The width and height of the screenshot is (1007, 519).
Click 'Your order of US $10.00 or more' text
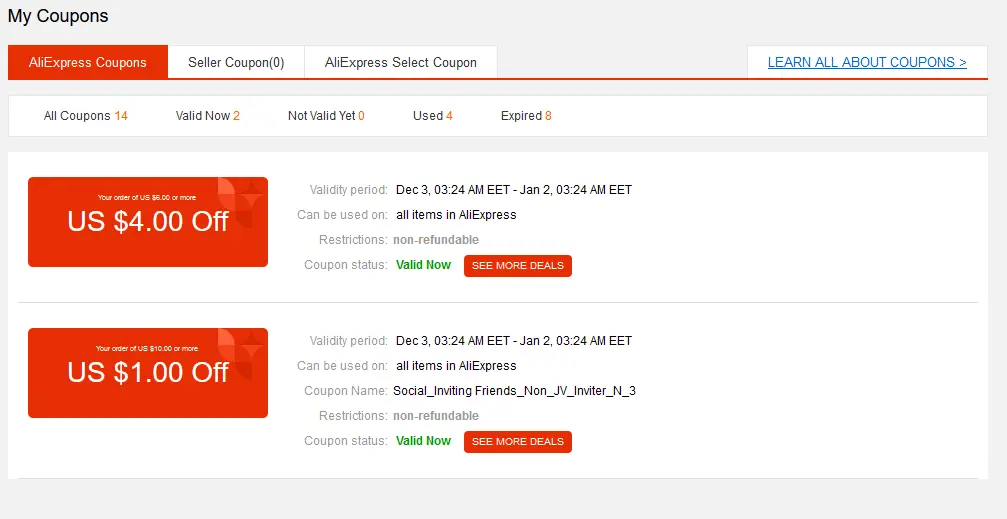[147, 348]
